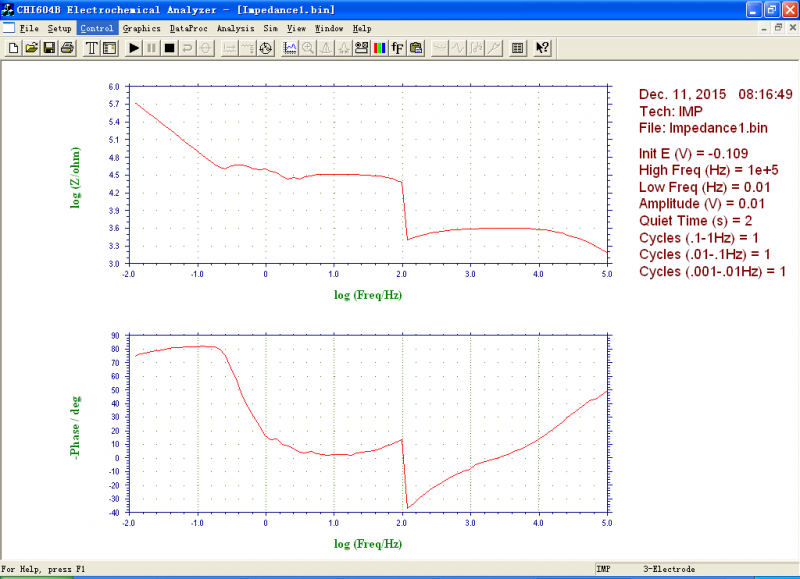The height and width of the screenshot is (579, 800).
Task: Expand the DataProc menu
Action: pyautogui.click(x=189, y=29)
